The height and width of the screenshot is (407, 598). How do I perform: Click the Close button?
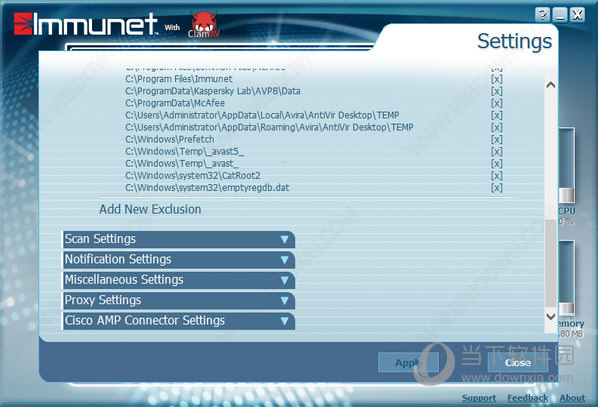click(x=518, y=362)
